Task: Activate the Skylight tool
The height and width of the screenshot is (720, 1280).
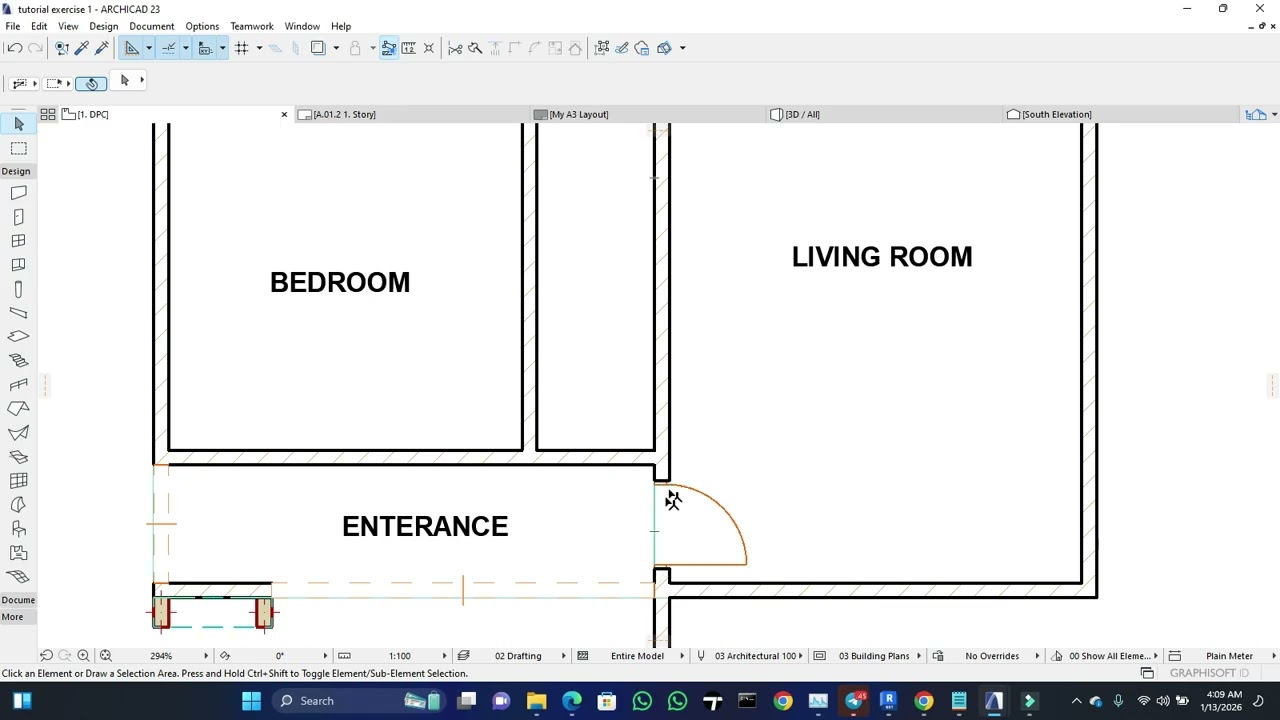Action: coord(18,457)
